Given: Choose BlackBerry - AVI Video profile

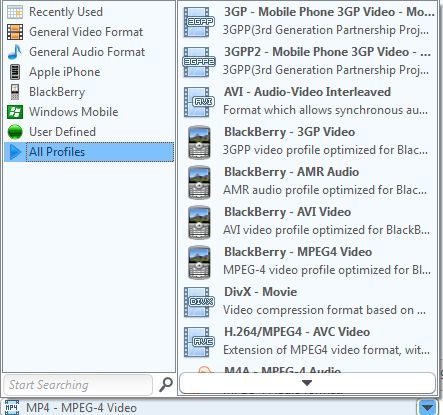Looking at the screenshot, I should [308, 221].
